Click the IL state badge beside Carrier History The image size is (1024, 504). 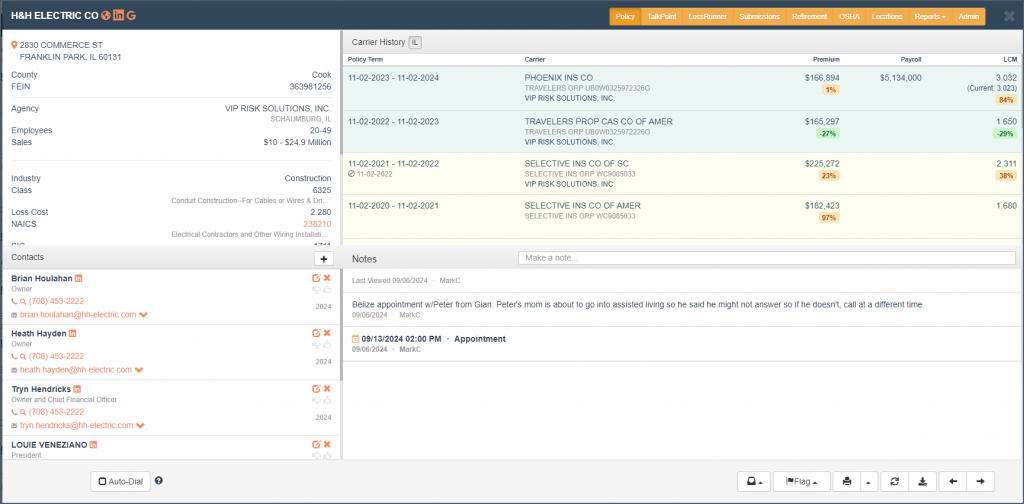415,42
